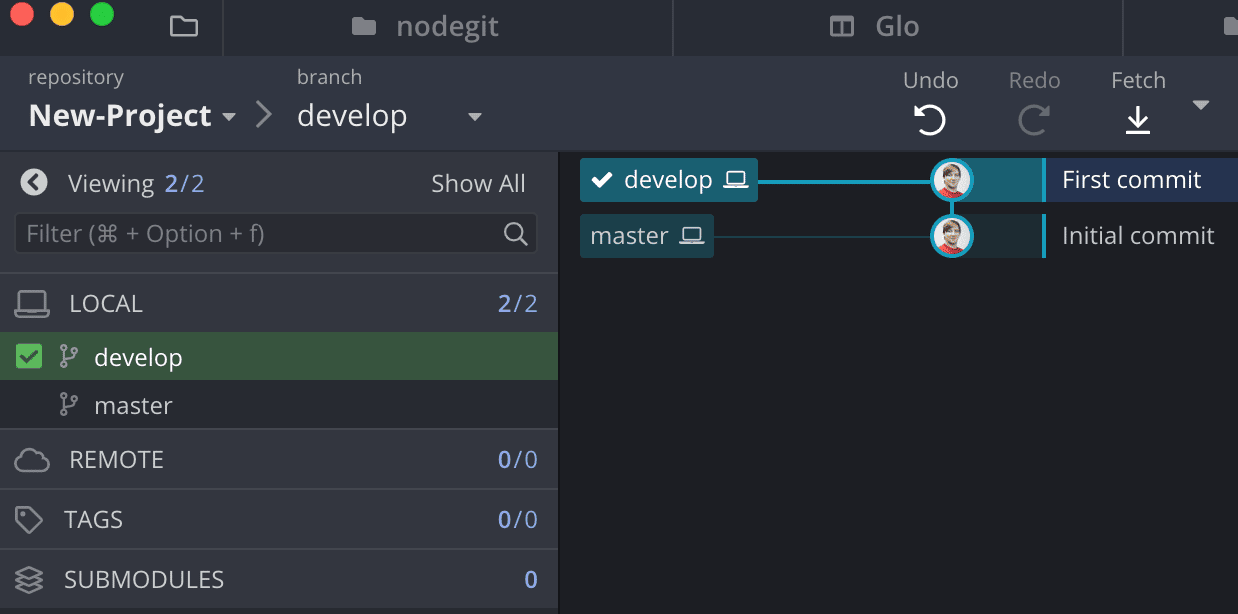Click the branch icon next to master
The height and width of the screenshot is (614, 1238).
68,404
